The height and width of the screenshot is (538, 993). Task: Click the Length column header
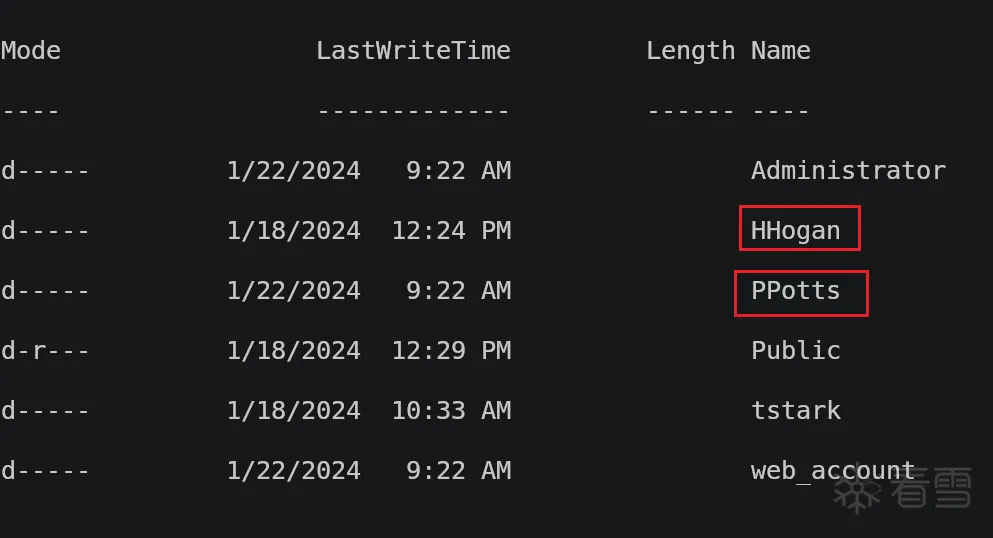click(690, 51)
